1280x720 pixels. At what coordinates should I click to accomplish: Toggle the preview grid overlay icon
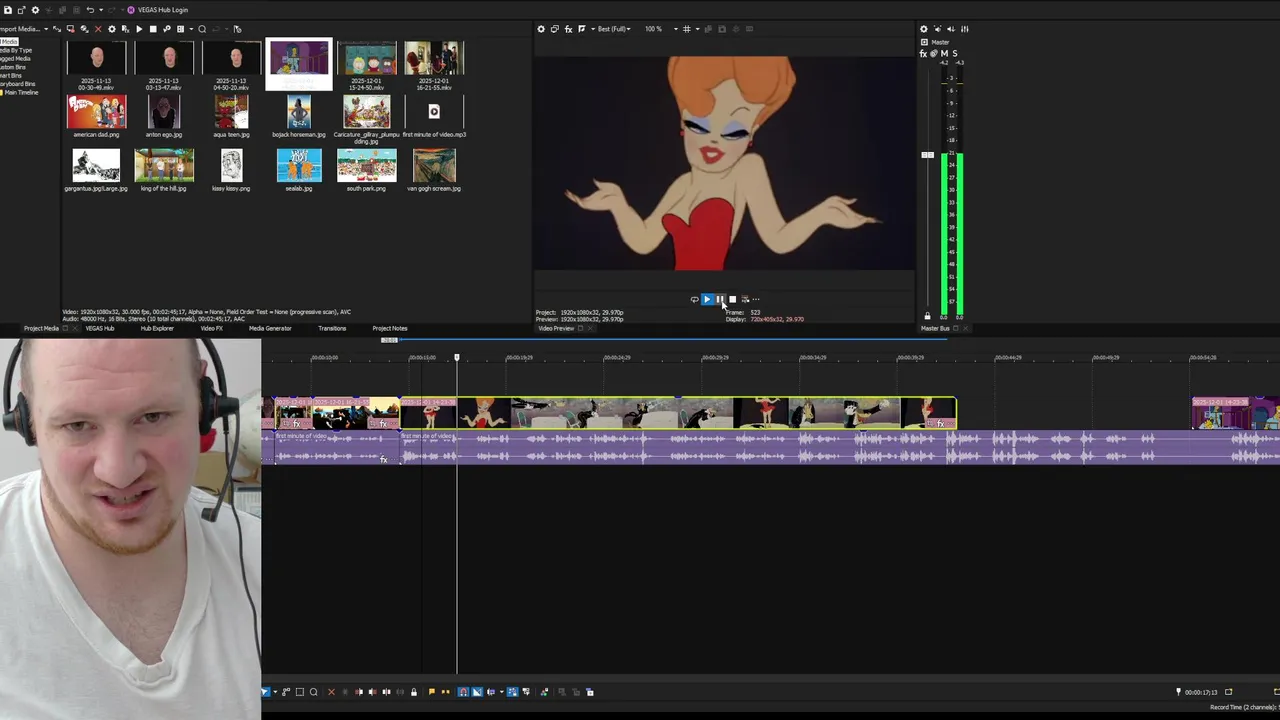pos(686,29)
